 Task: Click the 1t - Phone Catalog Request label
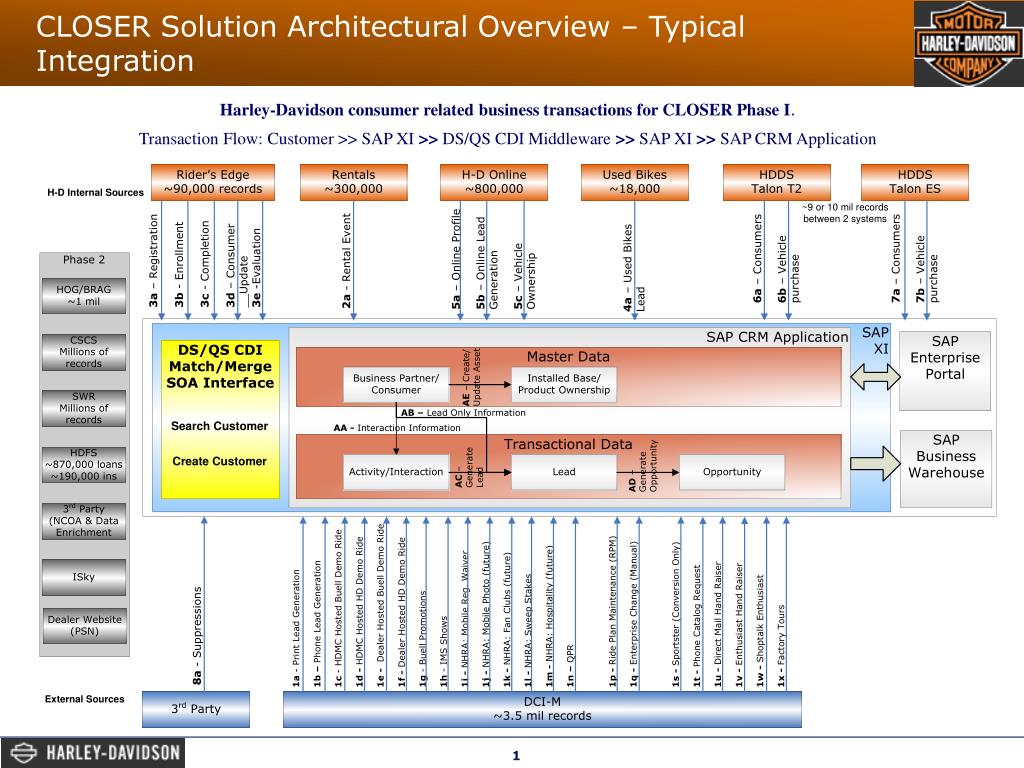[x=697, y=625]
